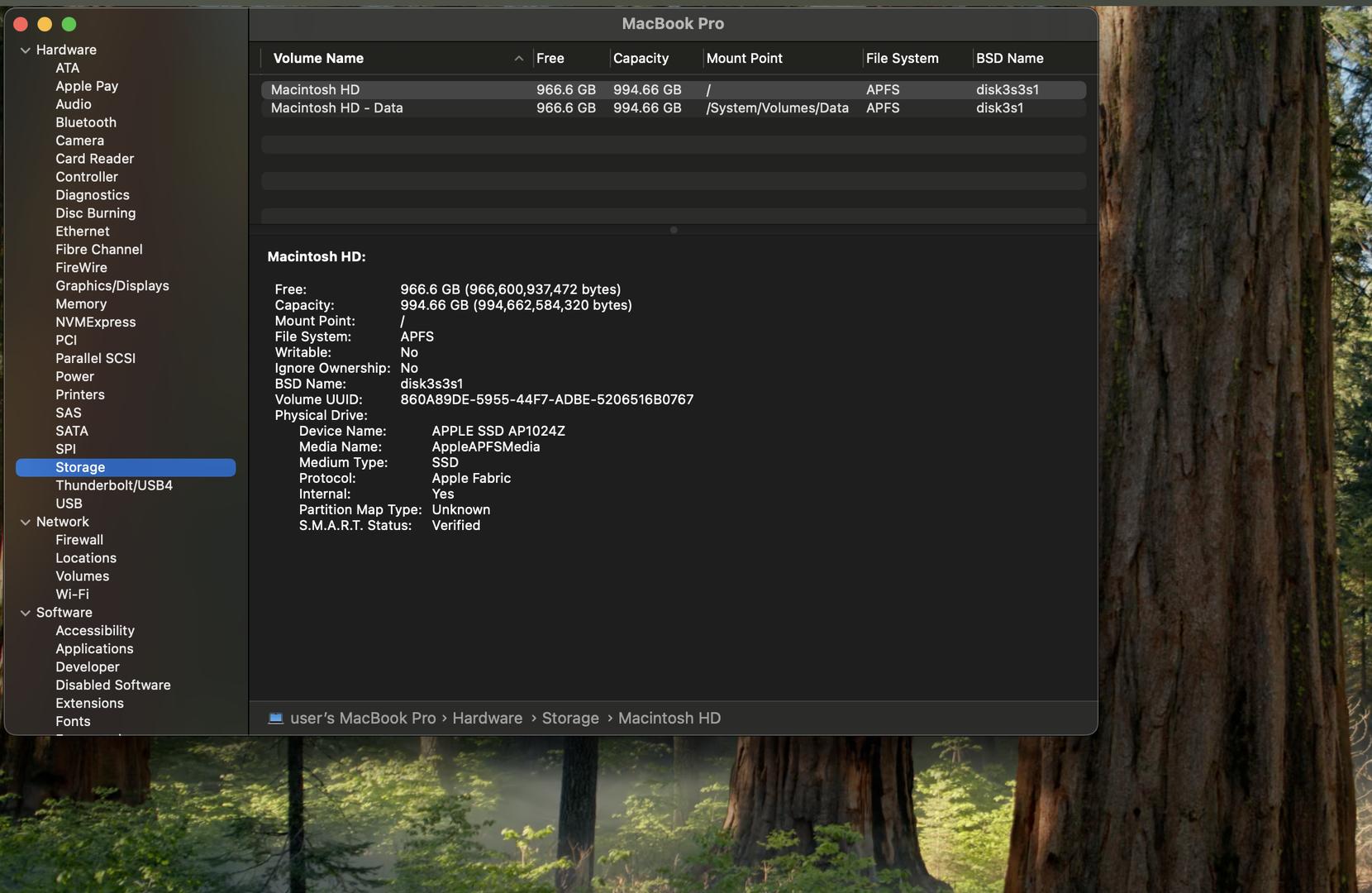Select Memory in the sidebar
1372x893 pixels.
[x=81, y=305]
